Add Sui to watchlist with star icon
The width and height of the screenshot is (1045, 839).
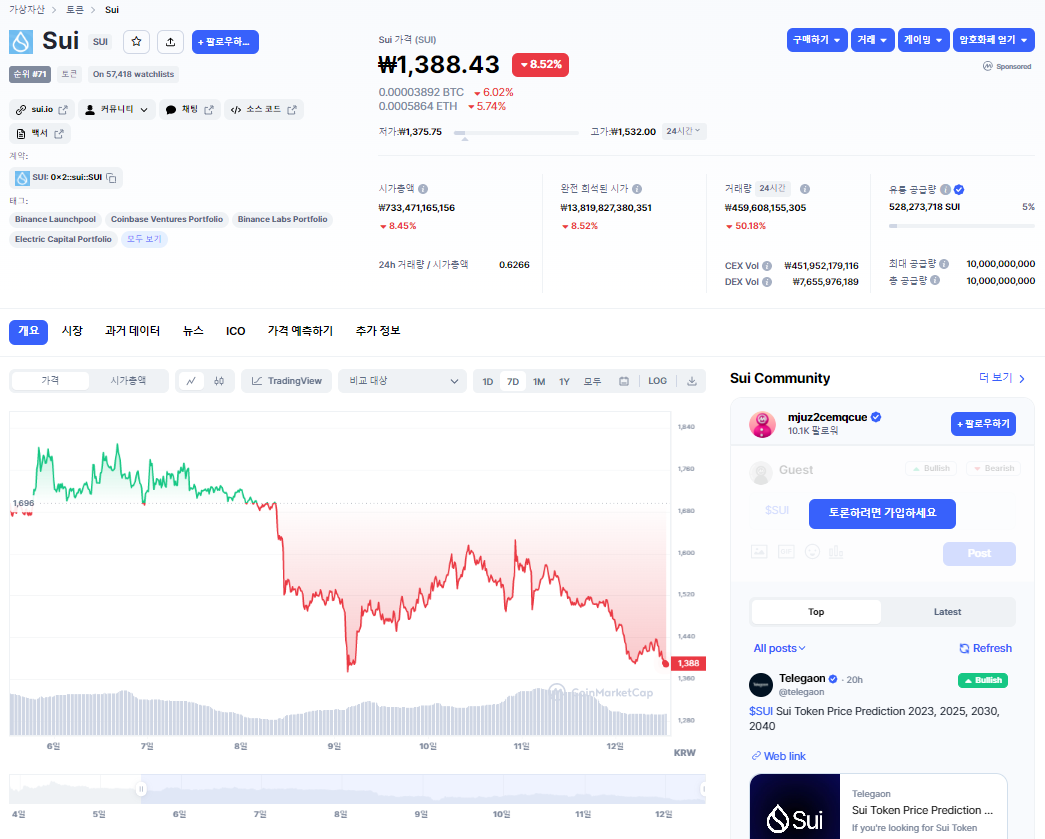(136, 41)
